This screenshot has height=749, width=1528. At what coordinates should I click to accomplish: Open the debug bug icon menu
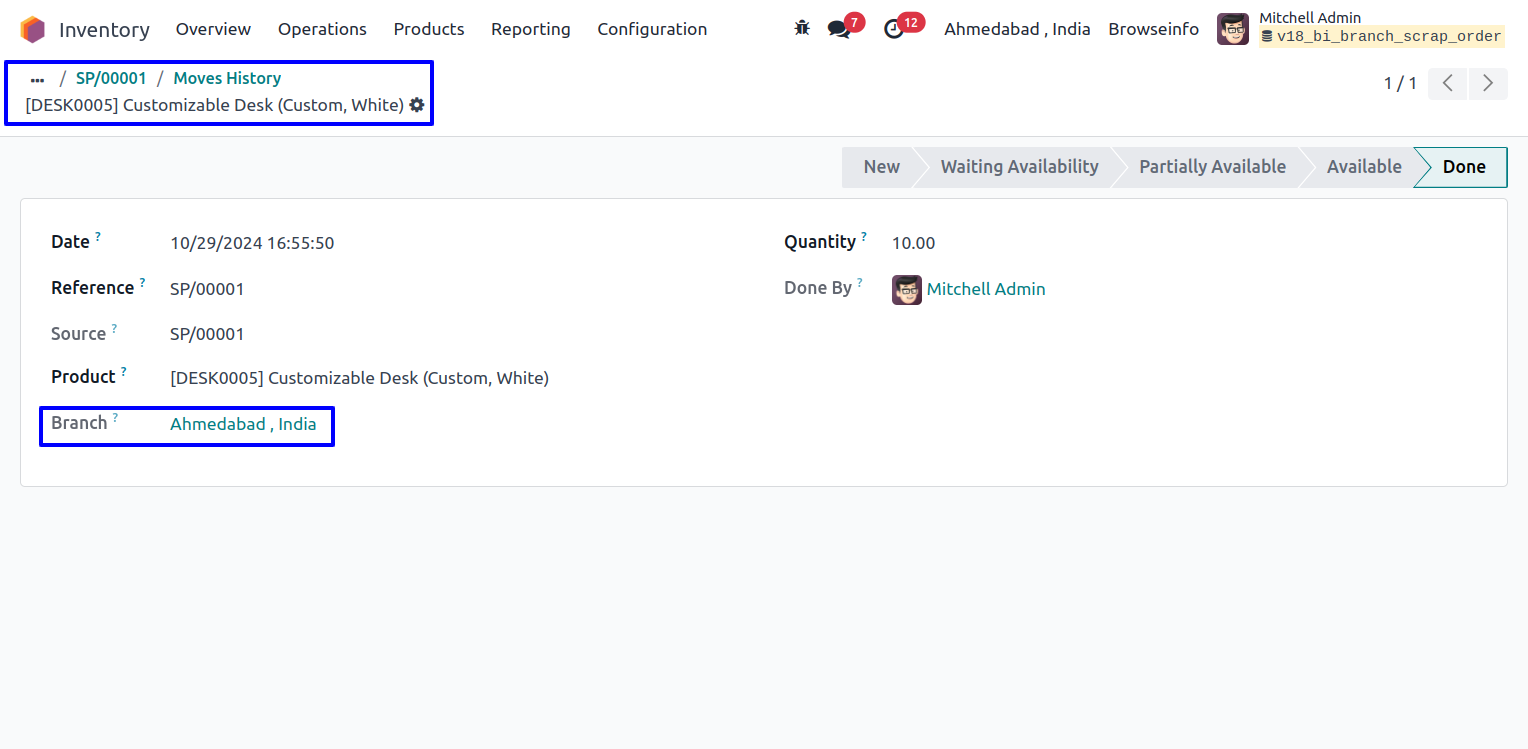tap(802, 29)
